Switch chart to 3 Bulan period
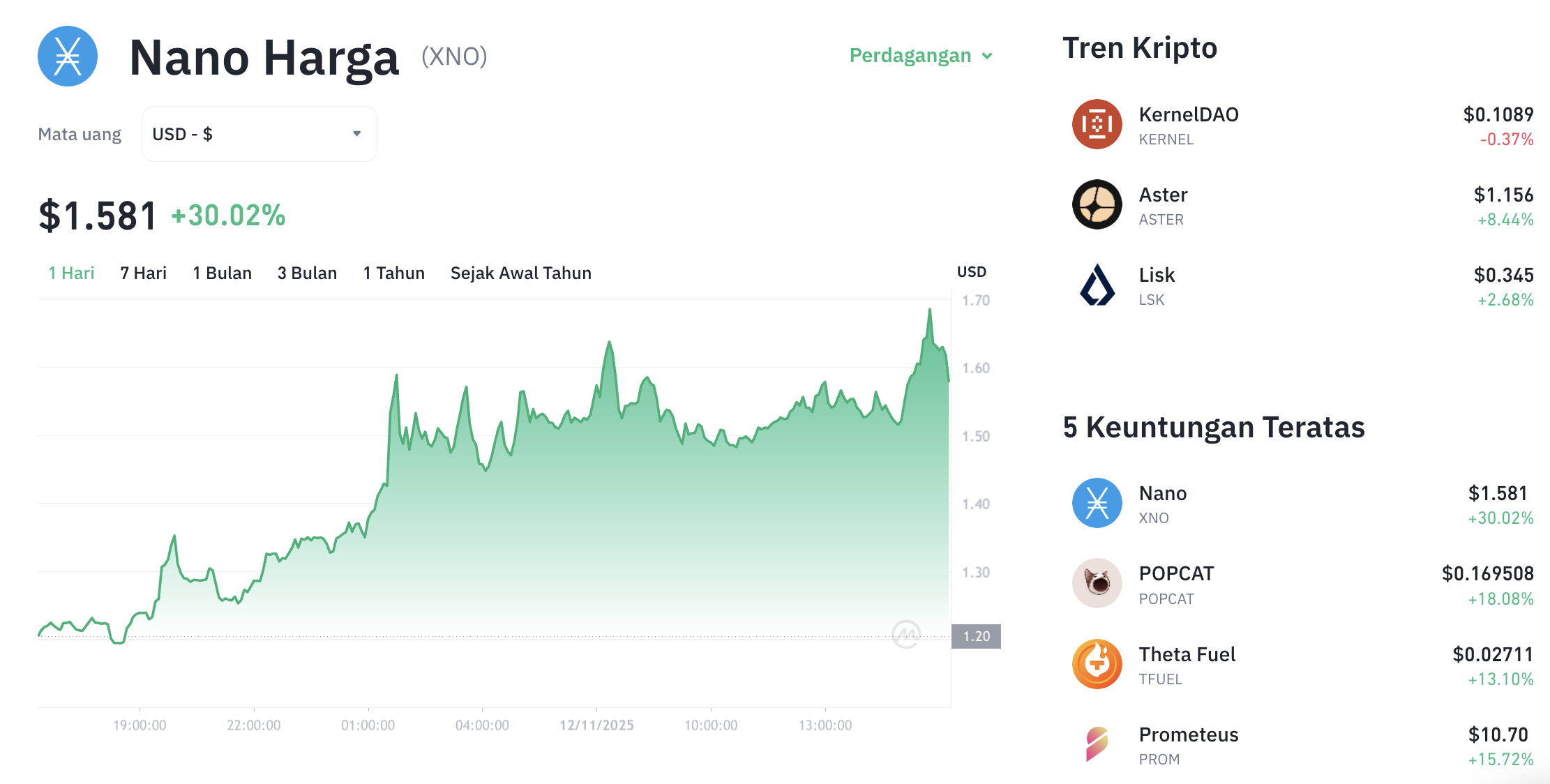The height and width of the screenshot is (784, 1550). tap(306, 273)
